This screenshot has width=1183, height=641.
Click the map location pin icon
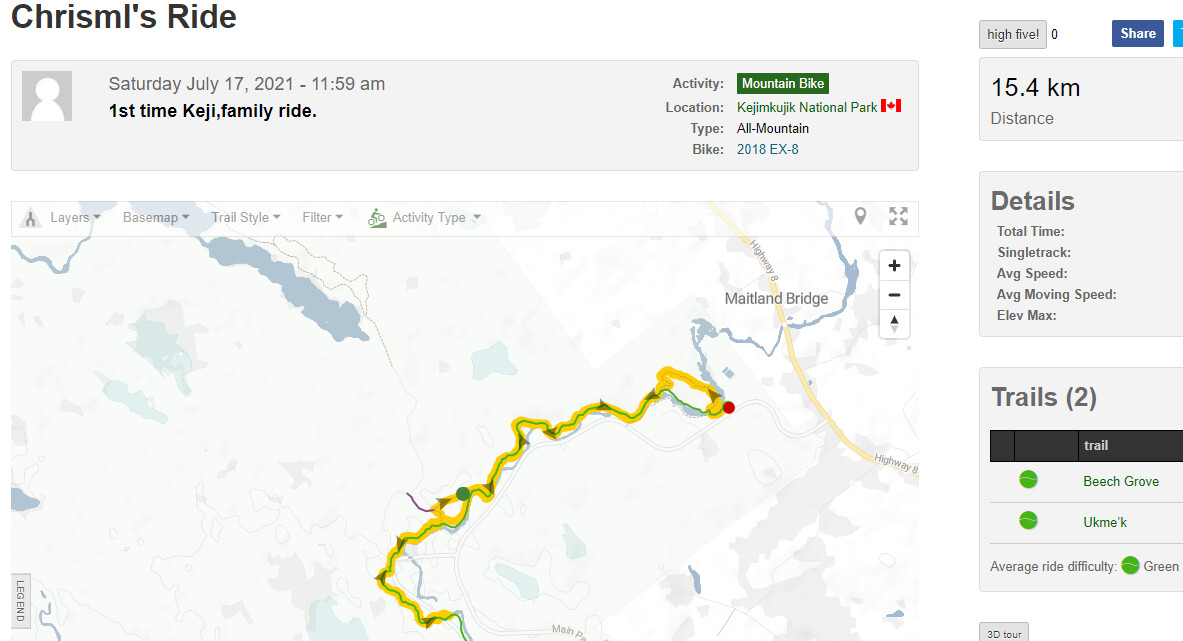coord(860,217)
